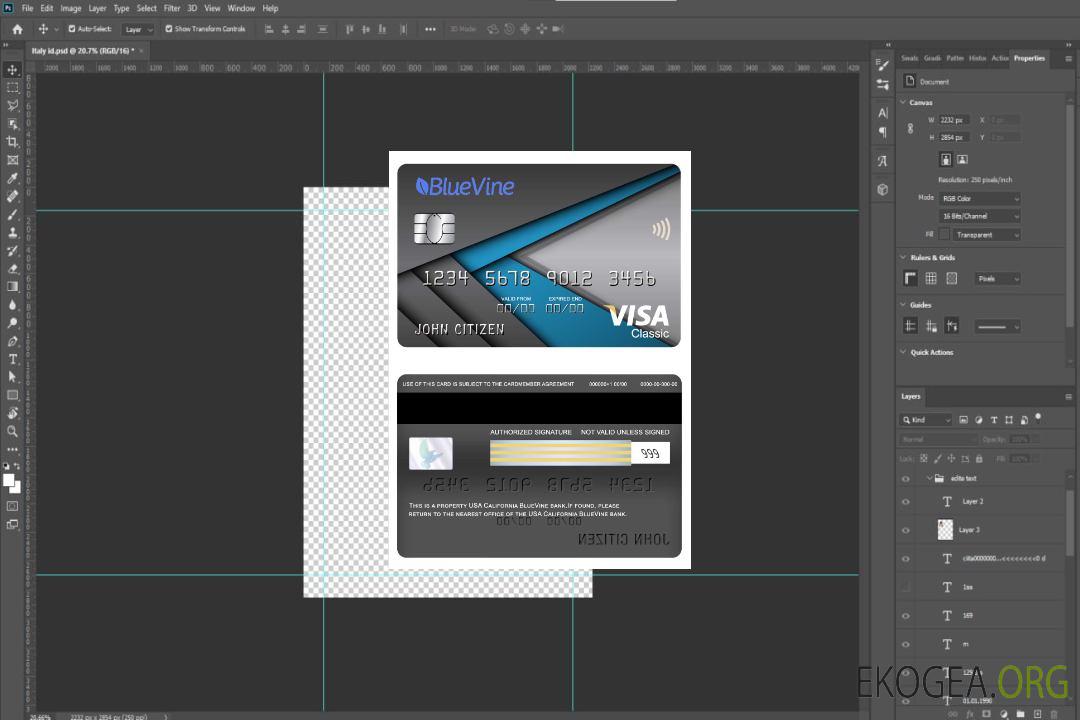The height and width of the screenshot is (720, 1080).
Task: Collapse the 'edite text' layer group
Action: (928, 478)
